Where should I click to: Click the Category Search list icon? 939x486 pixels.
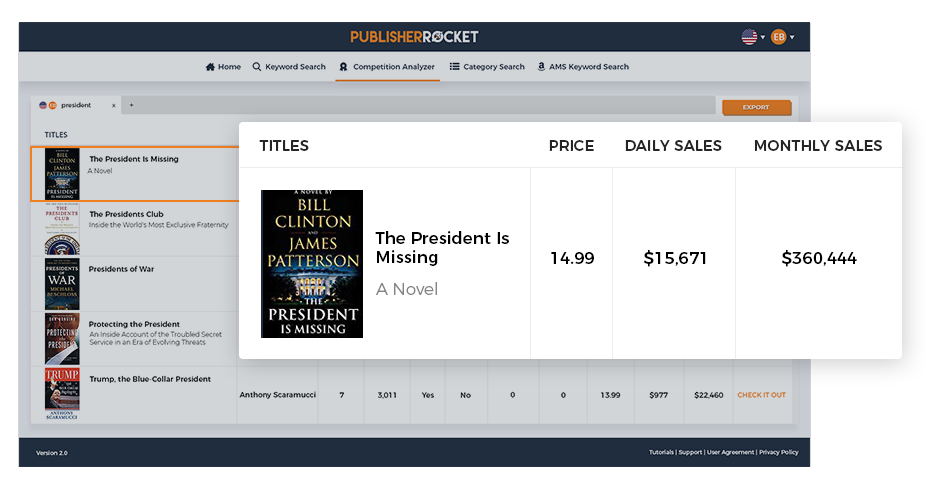coord(454,67)
